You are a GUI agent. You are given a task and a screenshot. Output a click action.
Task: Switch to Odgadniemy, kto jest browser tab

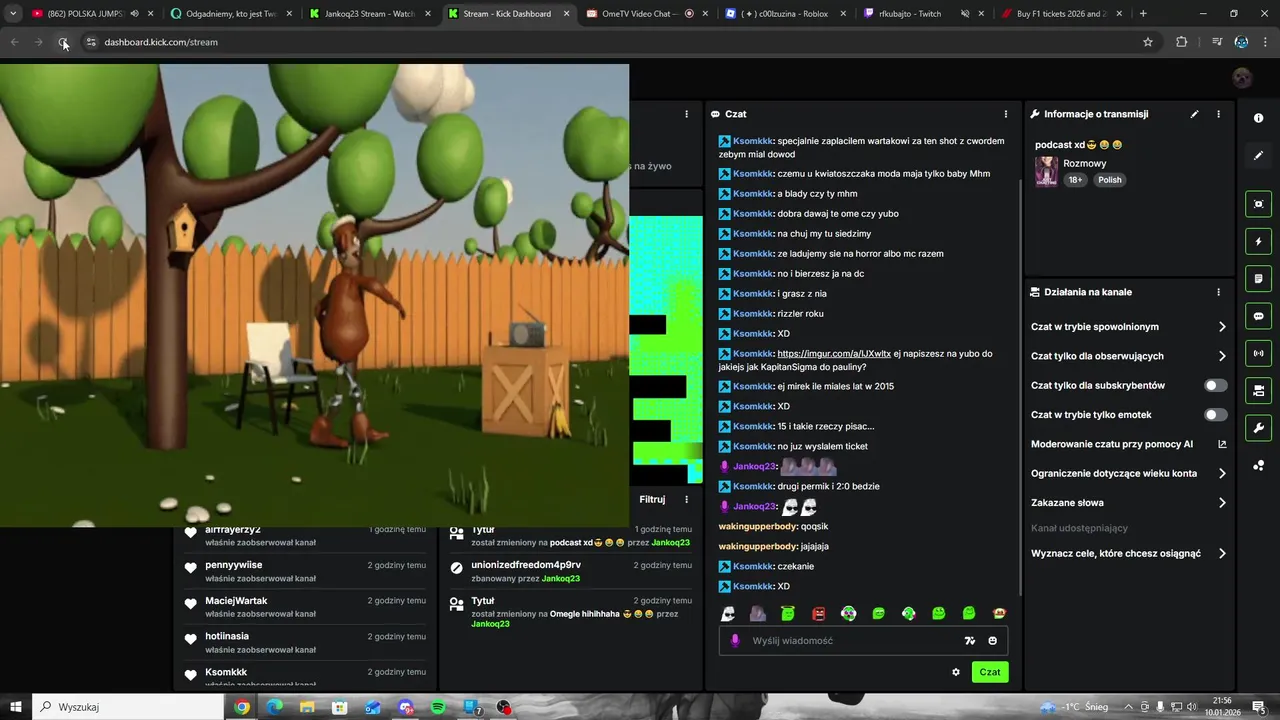tap(230, 14)
